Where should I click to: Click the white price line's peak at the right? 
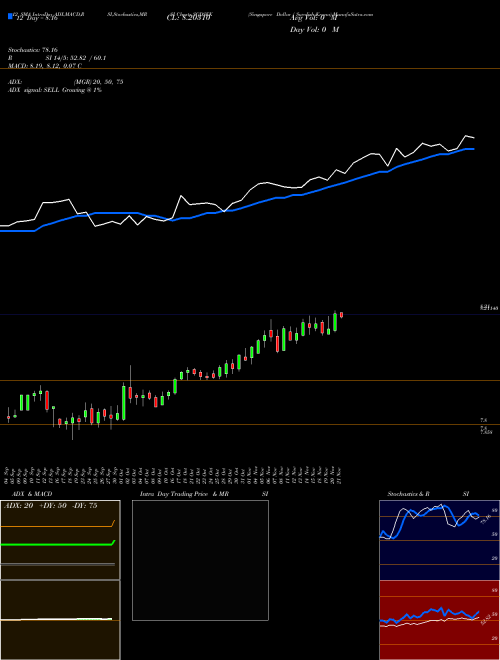point(466,136)
